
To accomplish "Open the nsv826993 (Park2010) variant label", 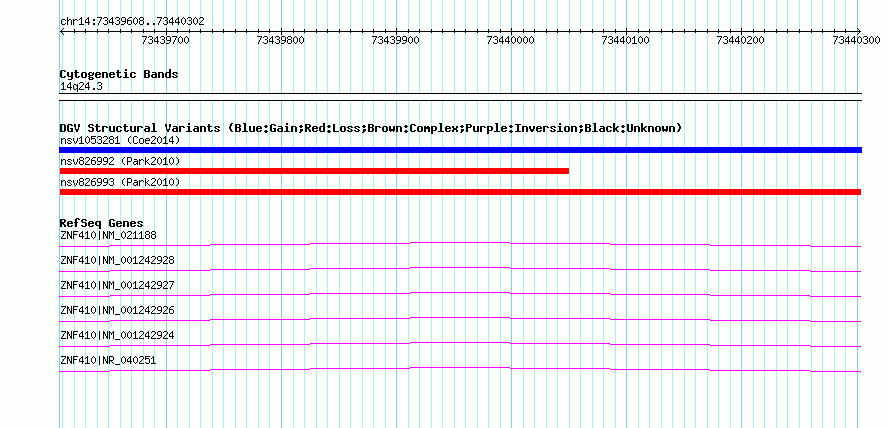I will tap(120, 183).
